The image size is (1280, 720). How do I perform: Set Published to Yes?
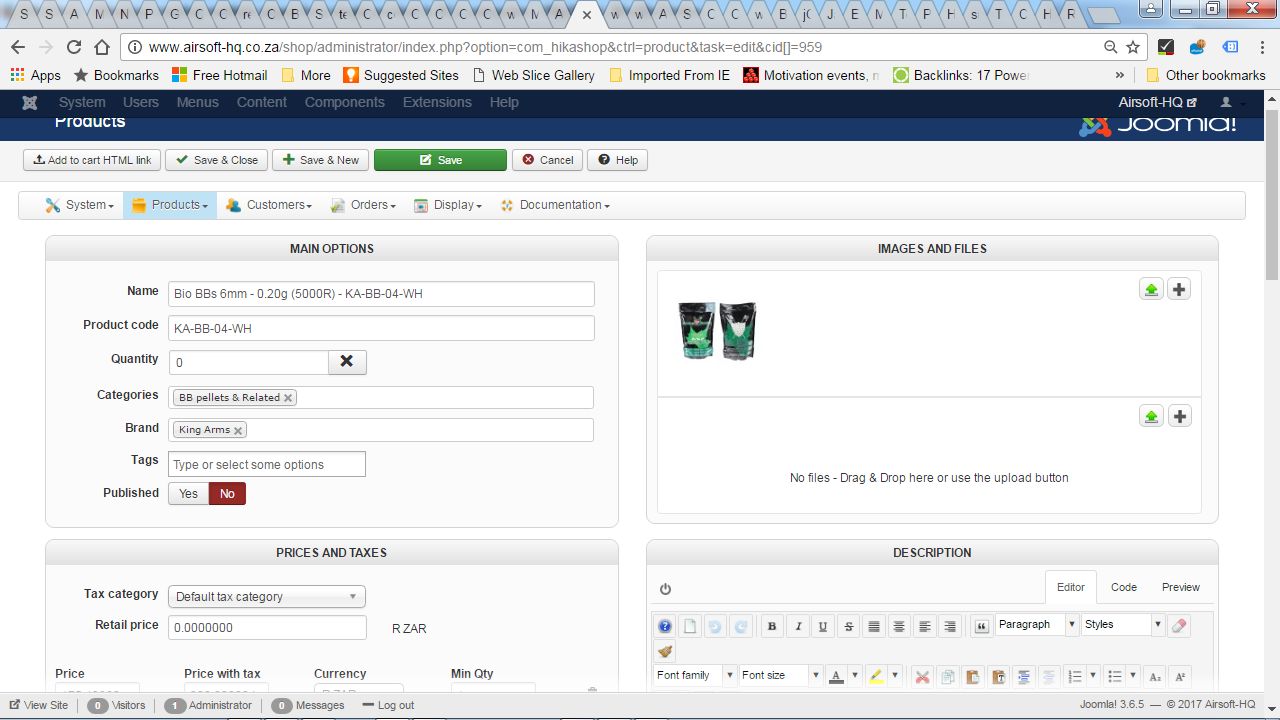[x=188, y=493]
